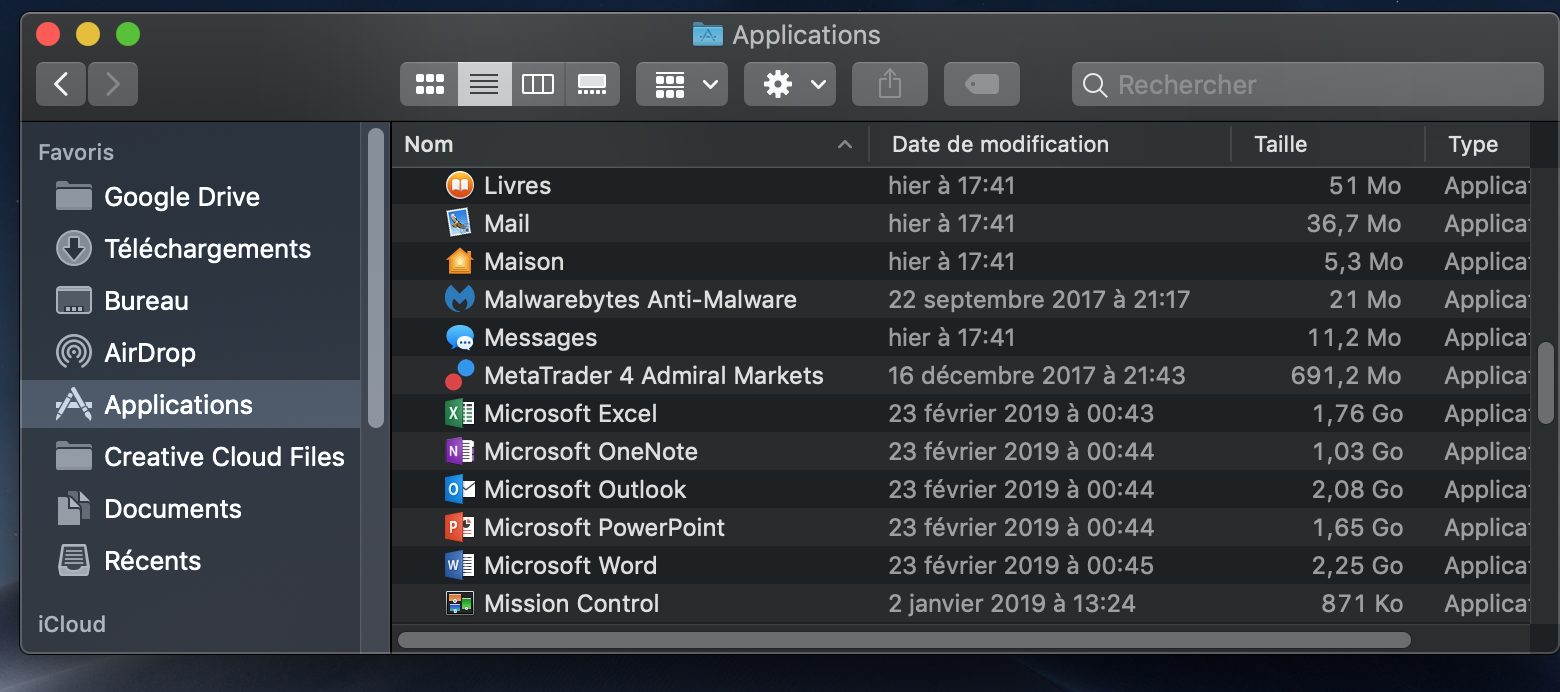This screenshot has height=692, width=1560.
Task: Open the action gear menu
Action: (x=789, y=84)
